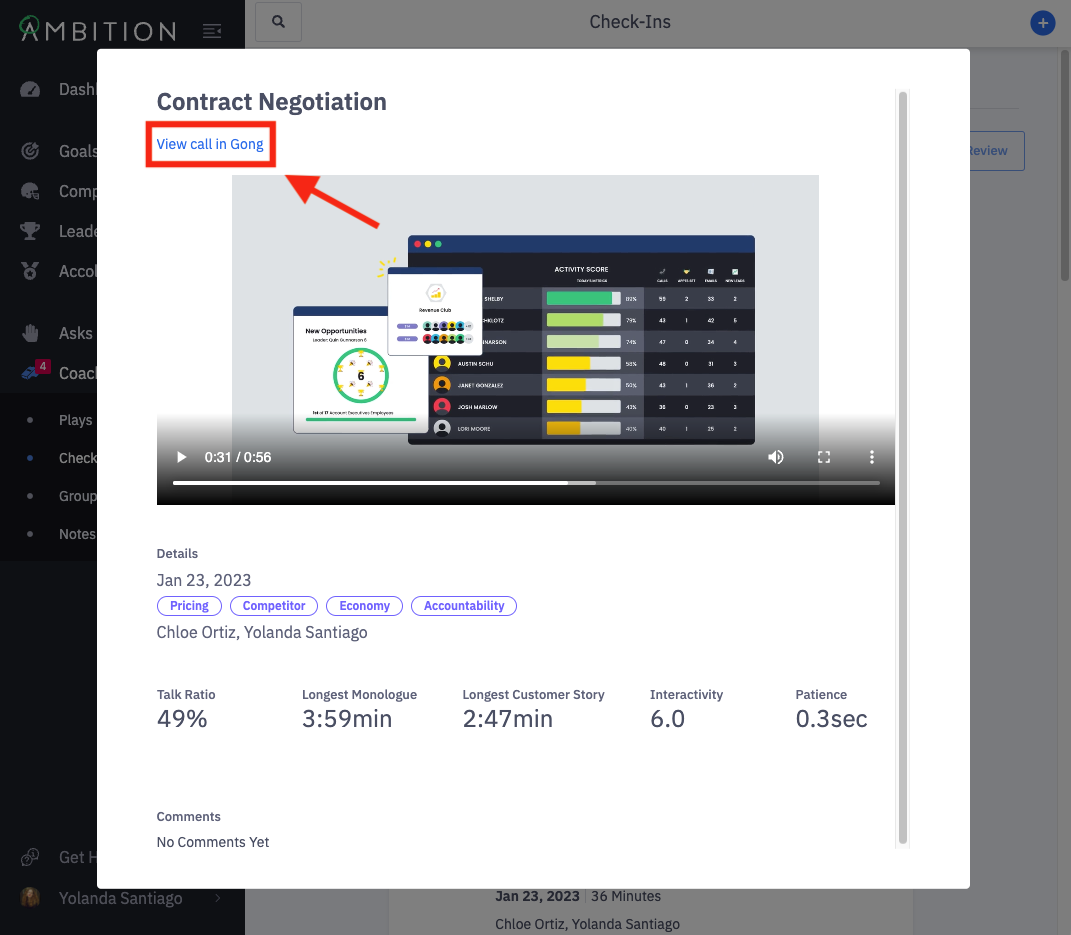1071x935 pixels.
Task: Go to the Groups submenu item
Action: coord(78,496)
